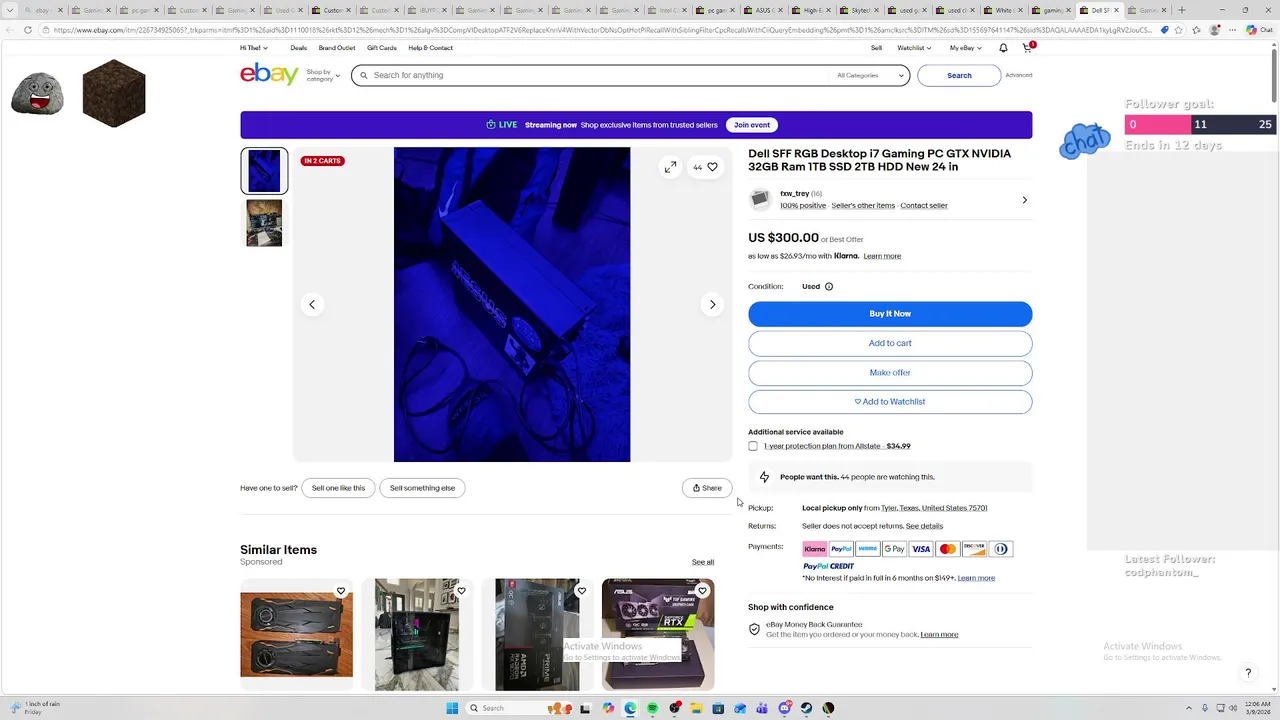
Task: Open the shopping cart icon
Action: click(x=1027, y=48)
